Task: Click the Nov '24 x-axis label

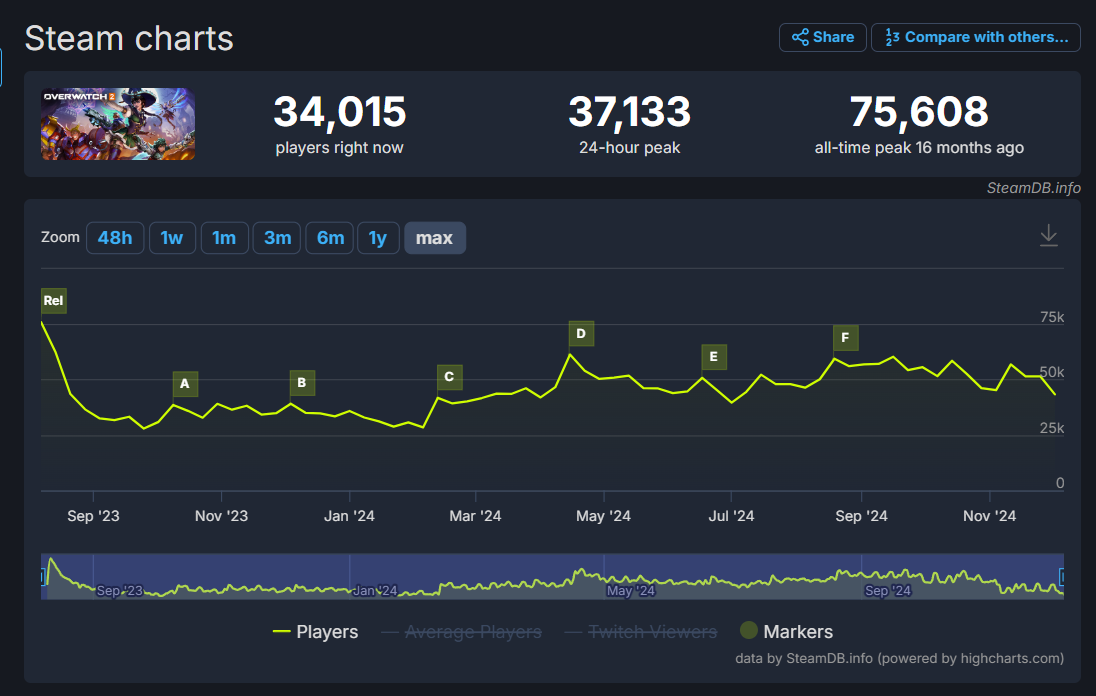Action: coord(990,516)
